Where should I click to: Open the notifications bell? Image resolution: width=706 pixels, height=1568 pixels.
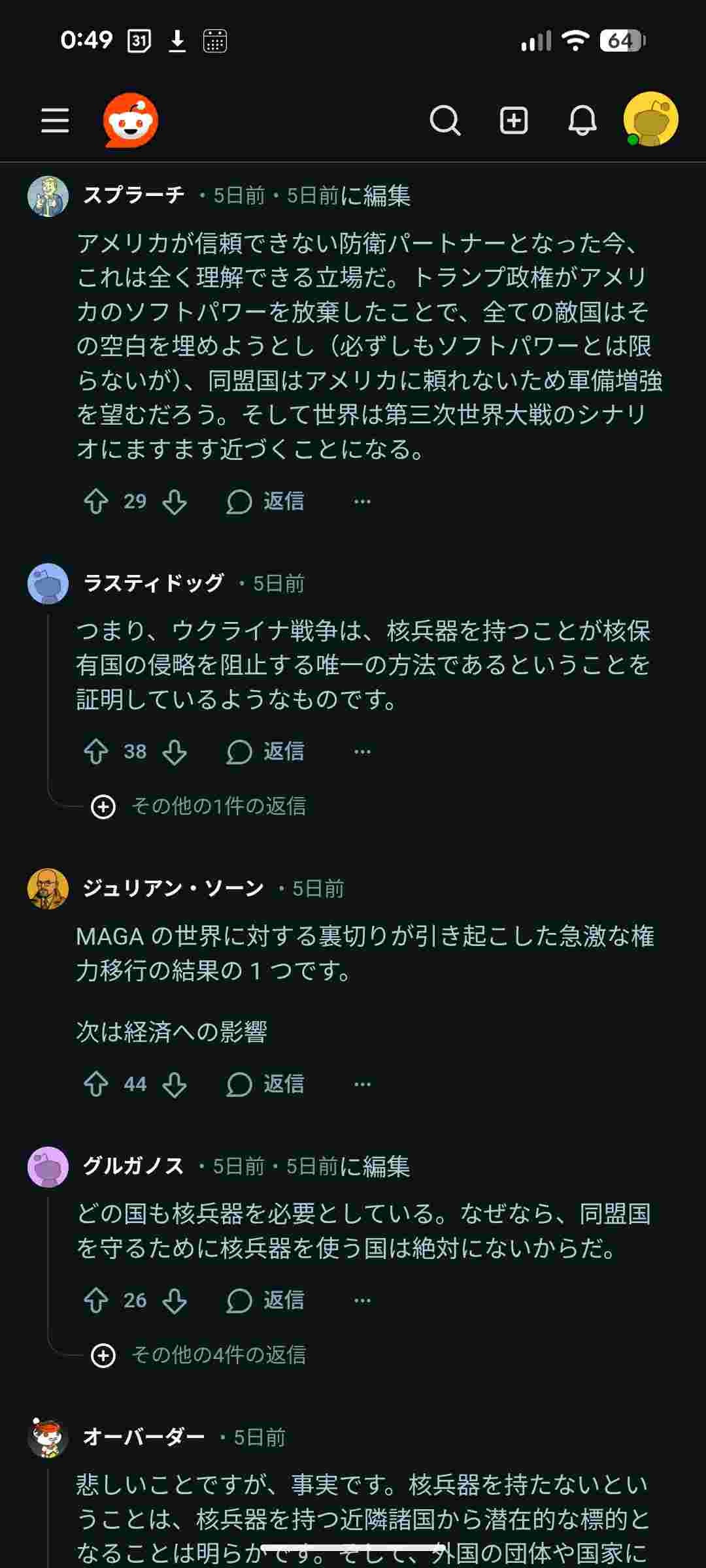582,121
